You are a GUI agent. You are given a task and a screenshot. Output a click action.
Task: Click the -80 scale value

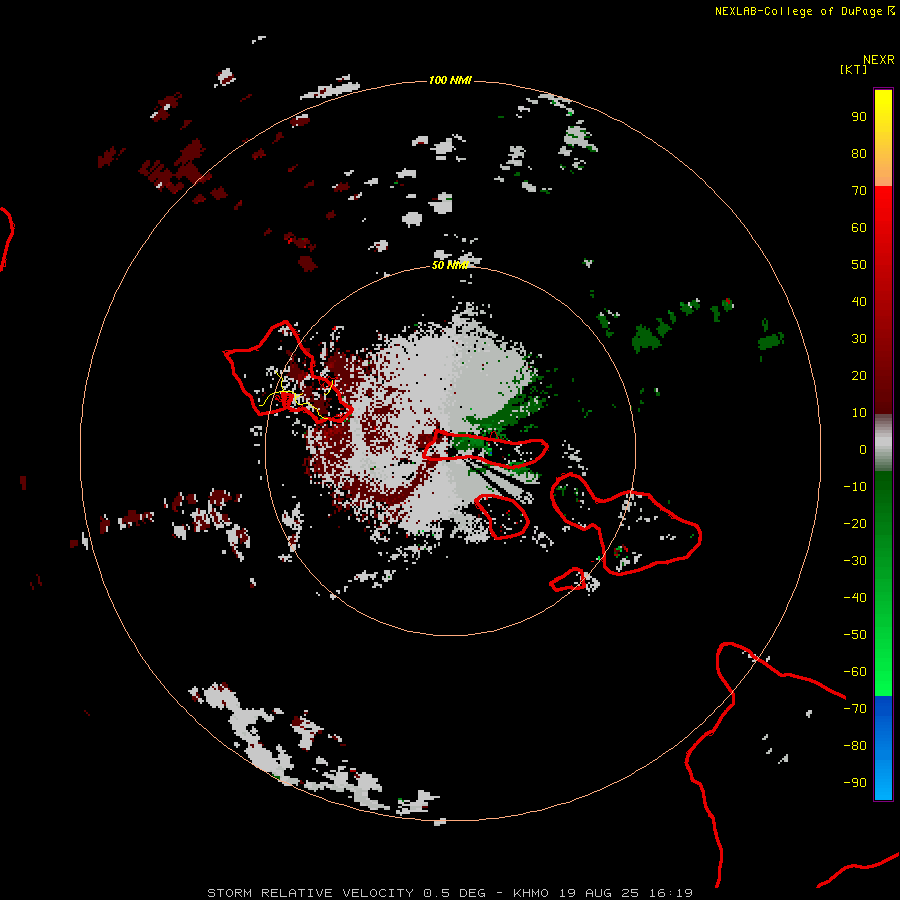click(x=855, y=746)
